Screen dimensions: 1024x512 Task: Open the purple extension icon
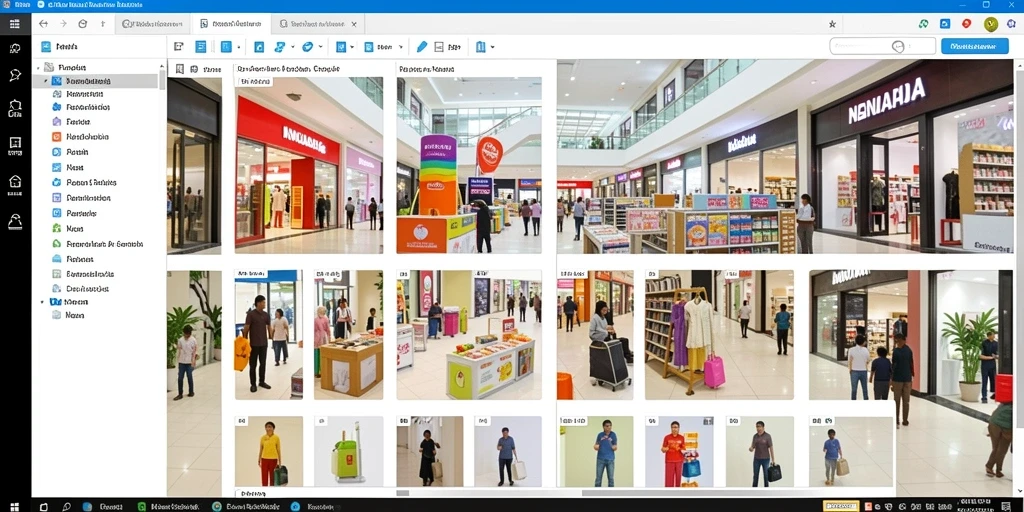coord(1011,24)
